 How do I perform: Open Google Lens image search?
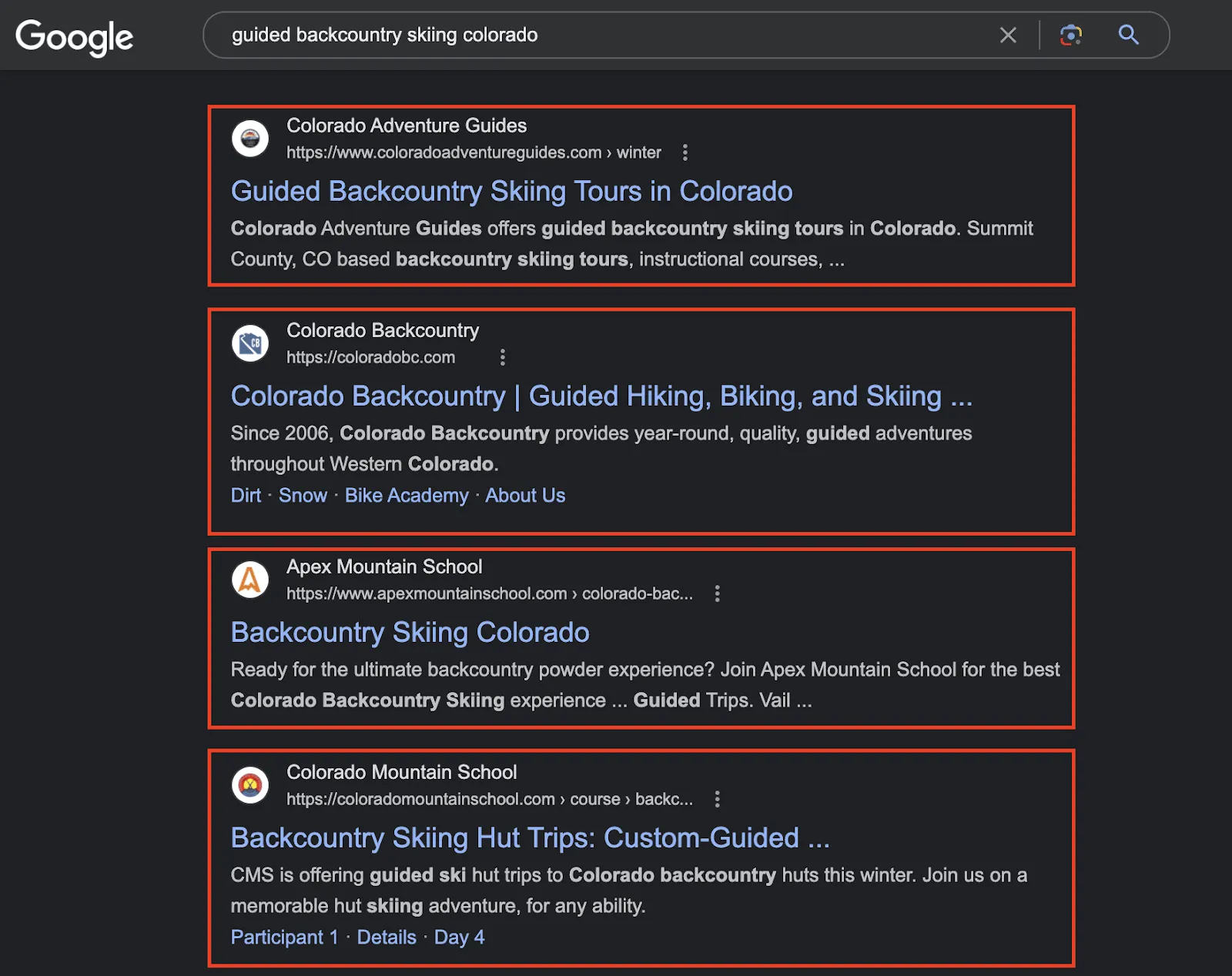click(x=1071, y=35)
